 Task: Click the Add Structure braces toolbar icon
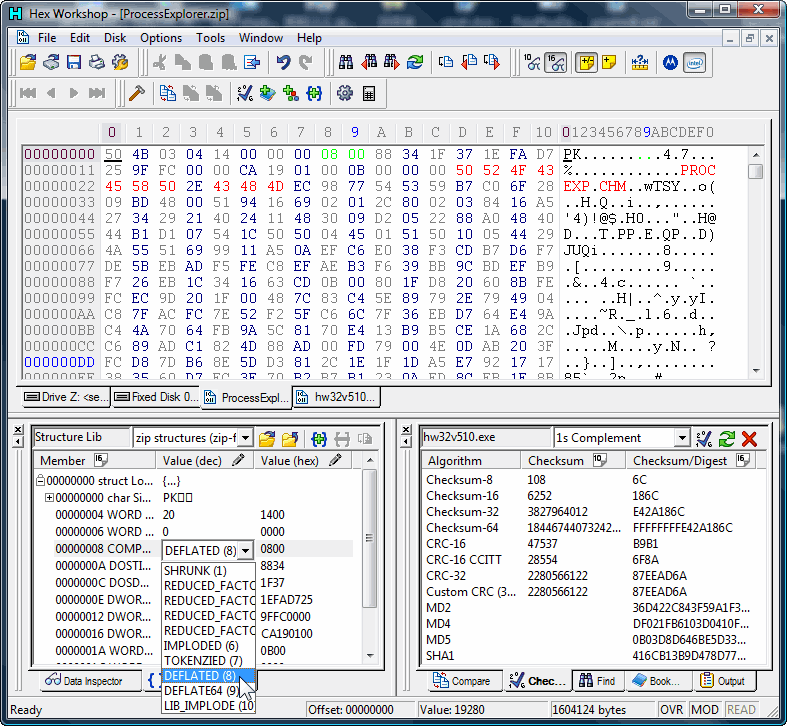pyautogui.click(x=314, y=93)
